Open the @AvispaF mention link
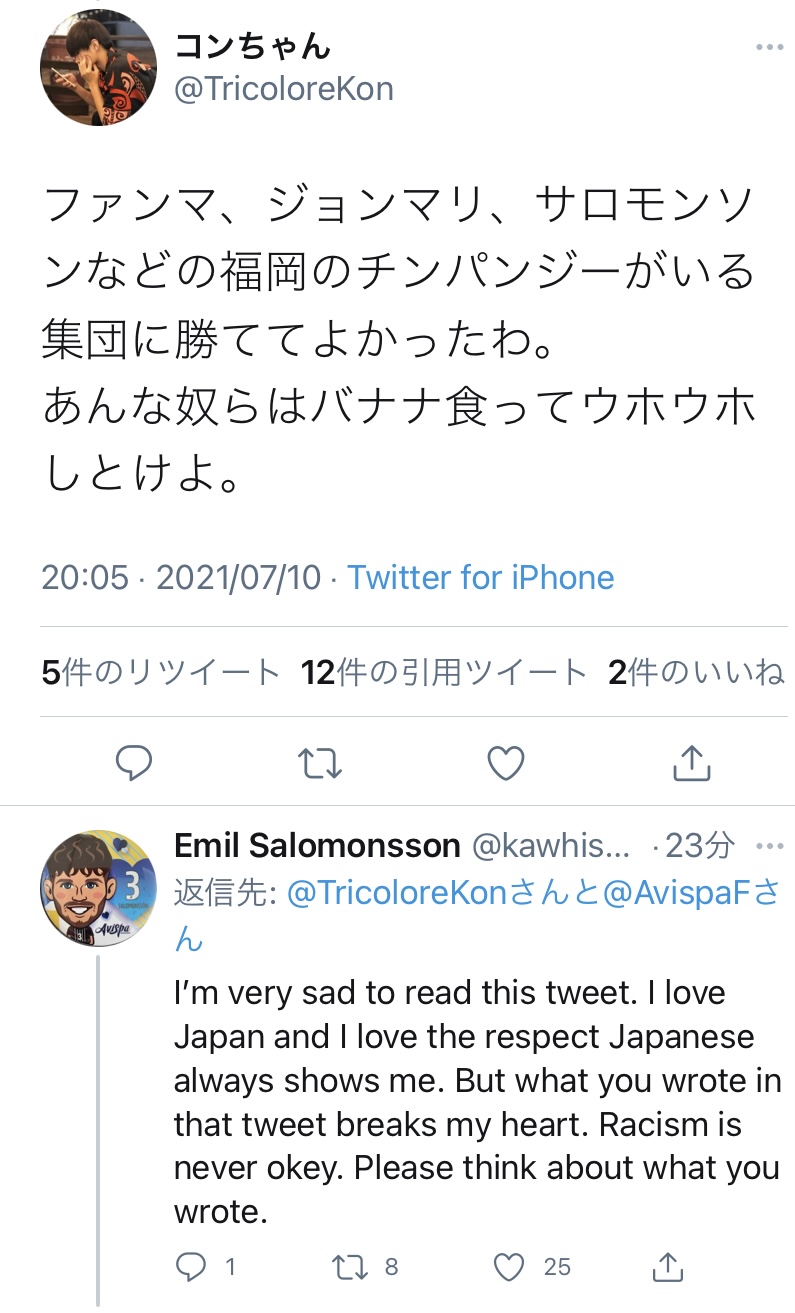 coord(679,893)
